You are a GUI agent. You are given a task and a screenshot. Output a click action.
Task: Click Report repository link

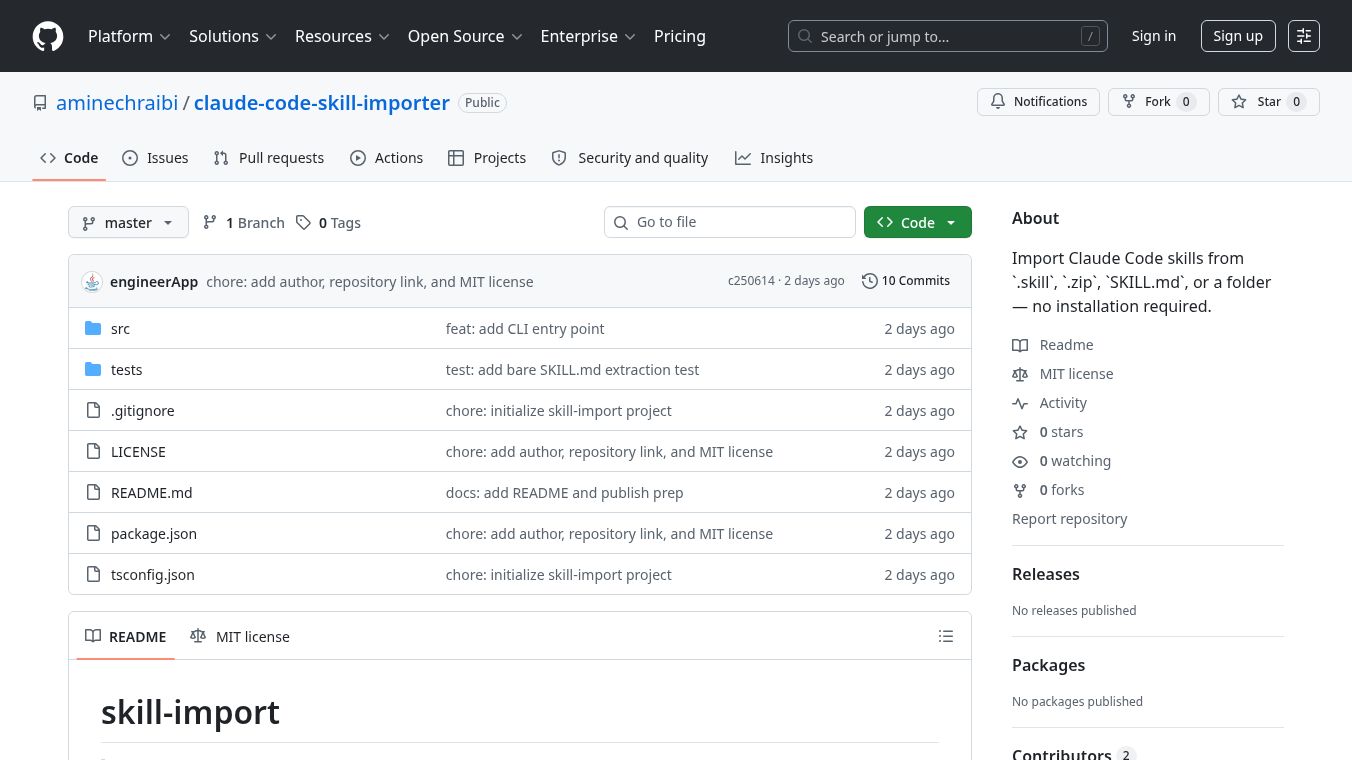(1070, 519)
